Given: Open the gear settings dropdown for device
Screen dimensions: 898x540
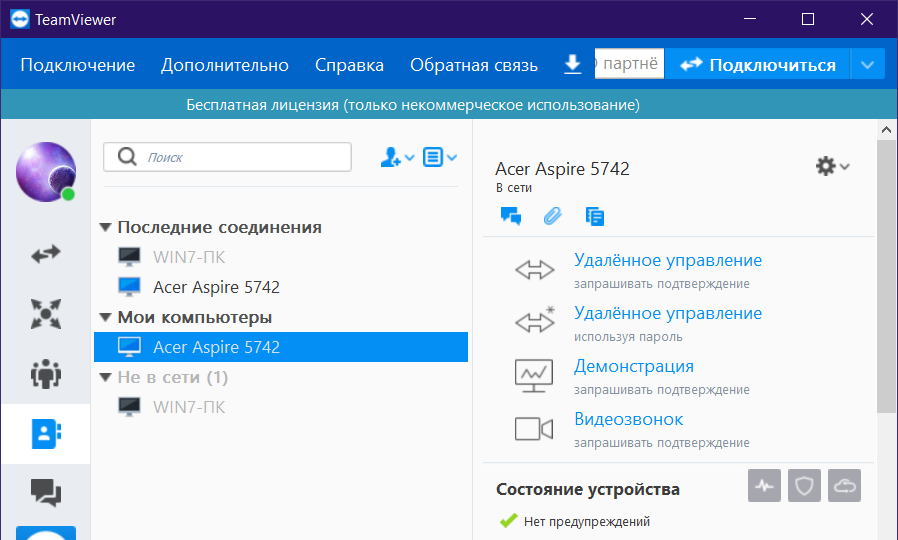Looking at the screenshot, I should point(832,167).
